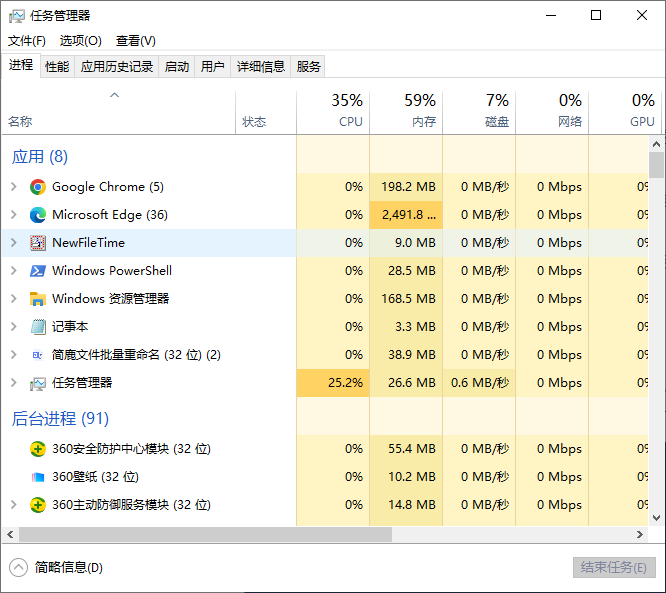Click the horizontal scrollbar right arrow

640,534
